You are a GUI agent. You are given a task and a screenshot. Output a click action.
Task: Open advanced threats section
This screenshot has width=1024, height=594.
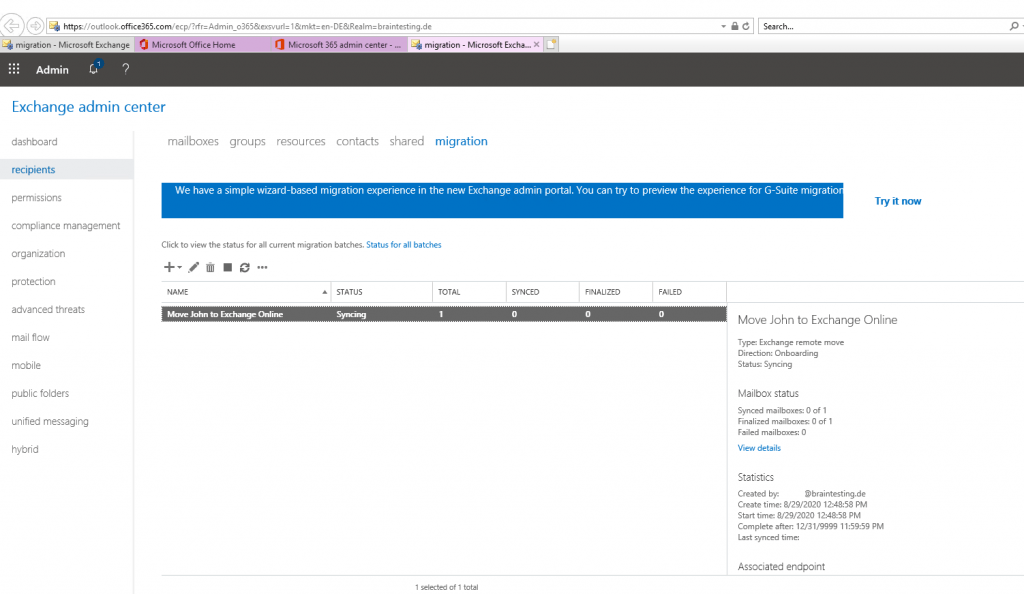tap(48, 309)
